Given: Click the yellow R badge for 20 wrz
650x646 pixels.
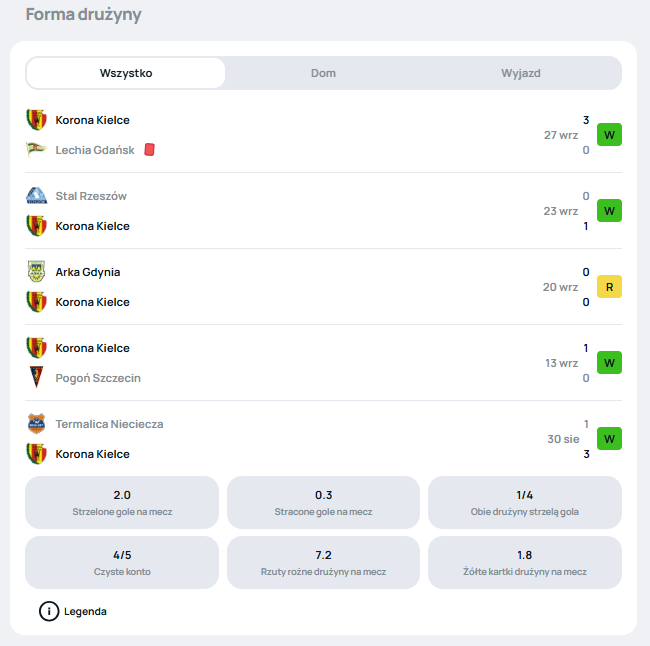Looking at the screenshot, I should tap(609, 287).
